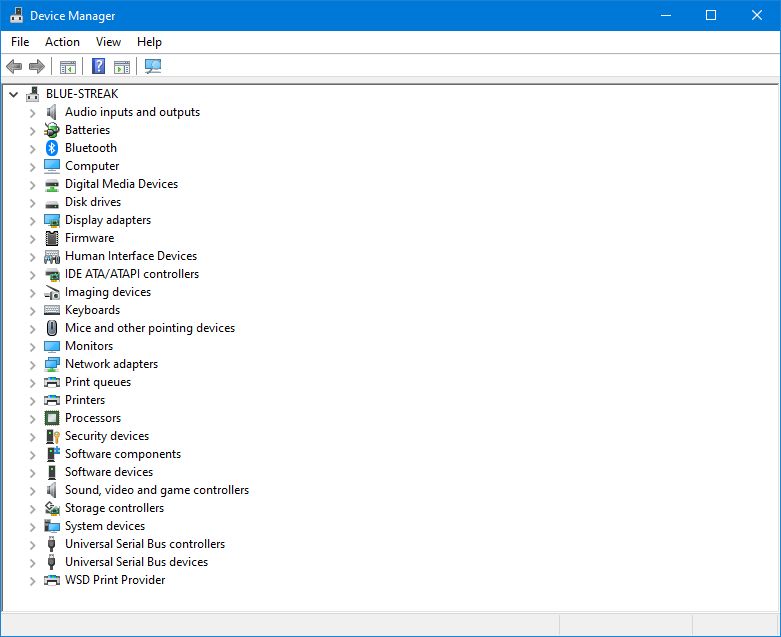Viewport: 781px width, 637px height.
Task: Click the Device Manager title bar icon
Action: click(16, 15)
